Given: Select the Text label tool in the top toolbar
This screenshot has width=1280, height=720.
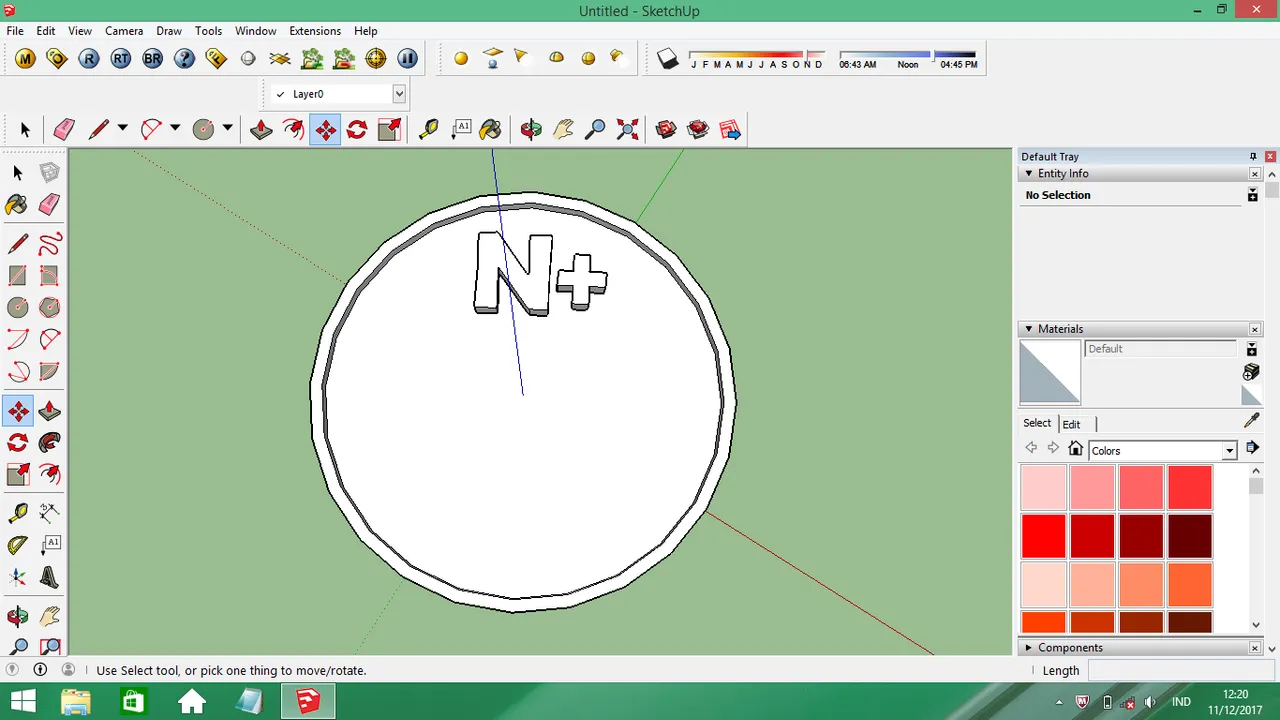Looking at the screenshot, I should click(460, 129).
